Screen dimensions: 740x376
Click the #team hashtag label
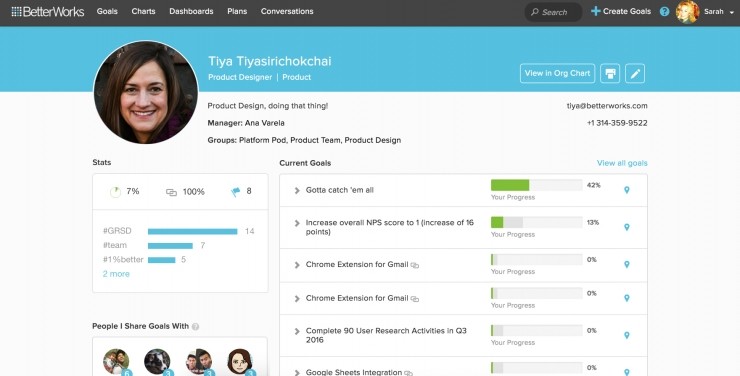[x=115, y=245]
